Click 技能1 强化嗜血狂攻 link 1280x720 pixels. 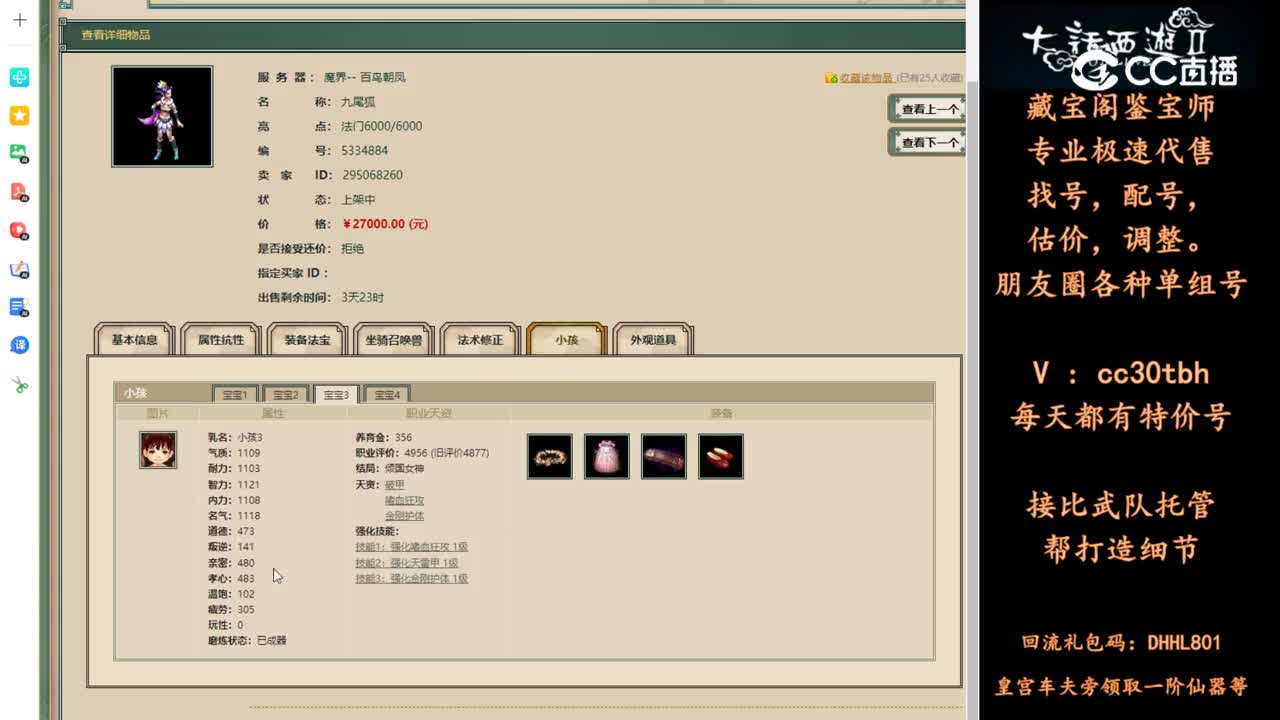point(412,547)
